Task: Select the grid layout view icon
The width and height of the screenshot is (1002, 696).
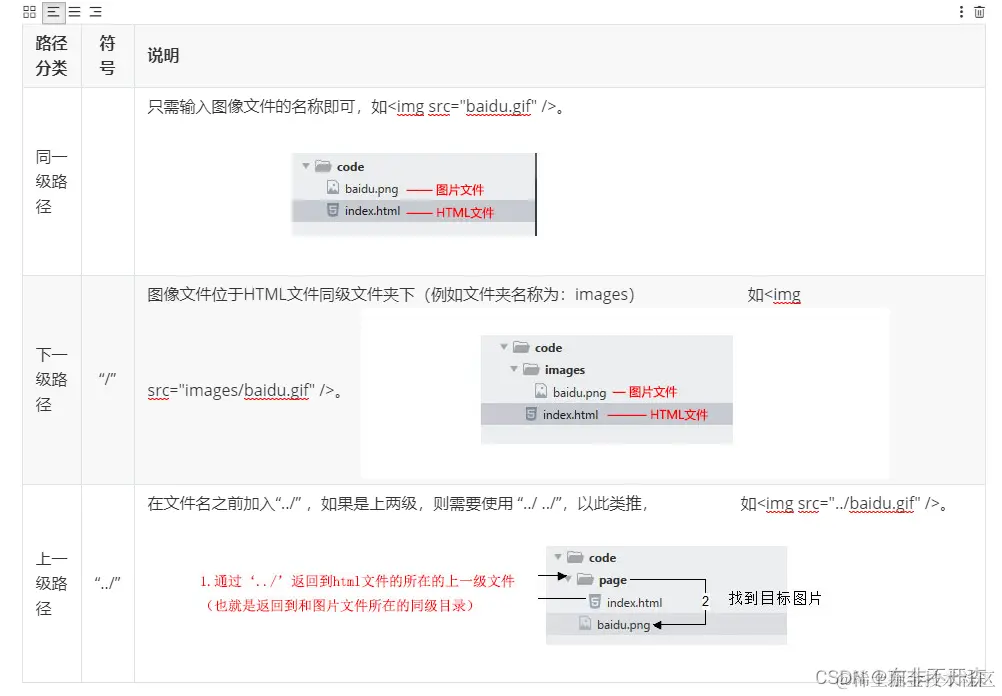Action: coord(28,12)
